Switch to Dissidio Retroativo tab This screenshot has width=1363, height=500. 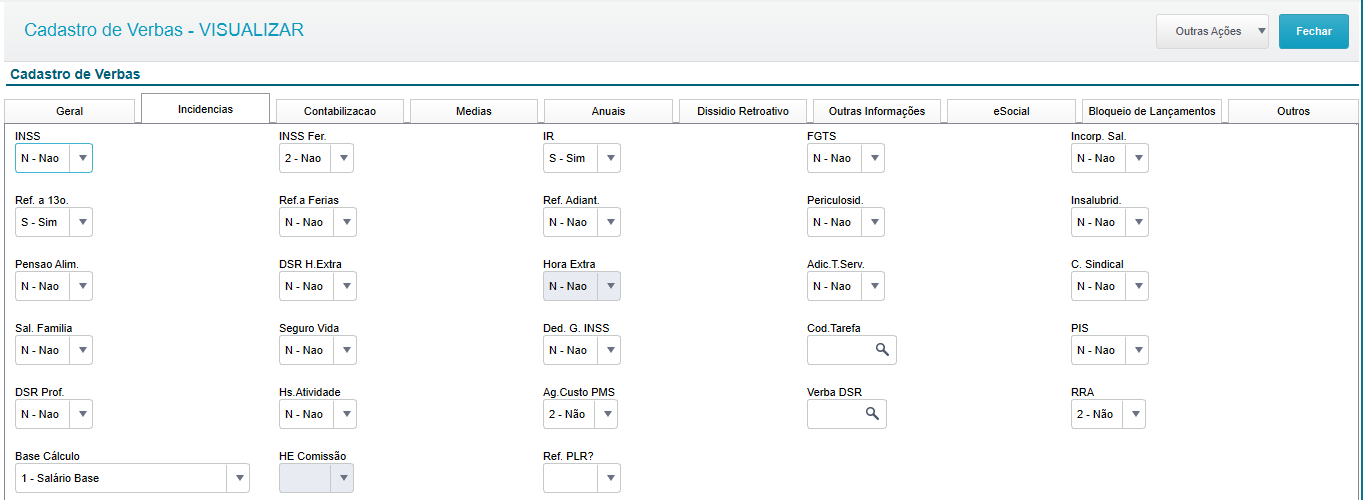coord(743,111)
